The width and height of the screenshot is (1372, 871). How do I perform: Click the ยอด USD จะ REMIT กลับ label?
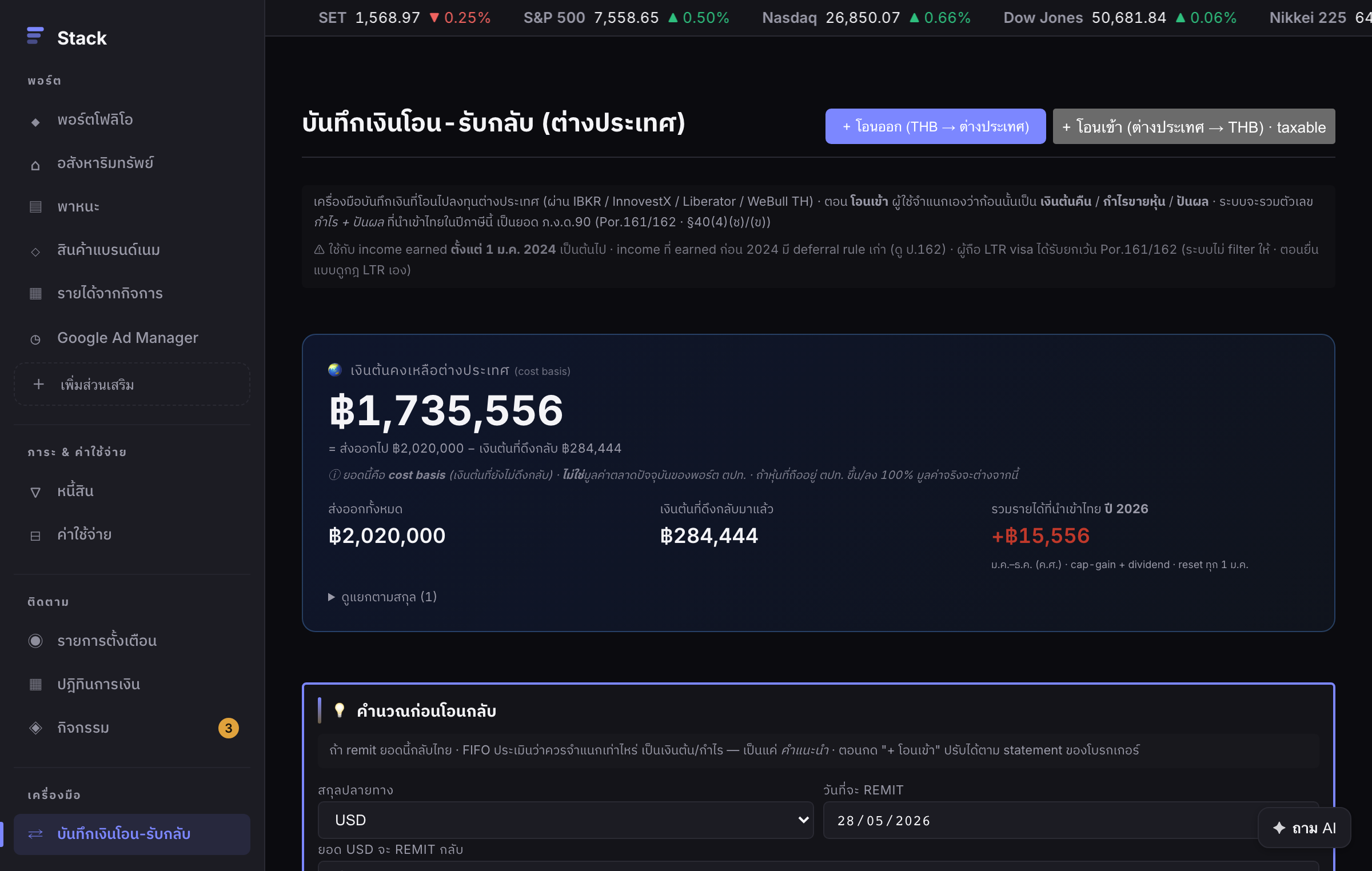(x=390, y=849)
